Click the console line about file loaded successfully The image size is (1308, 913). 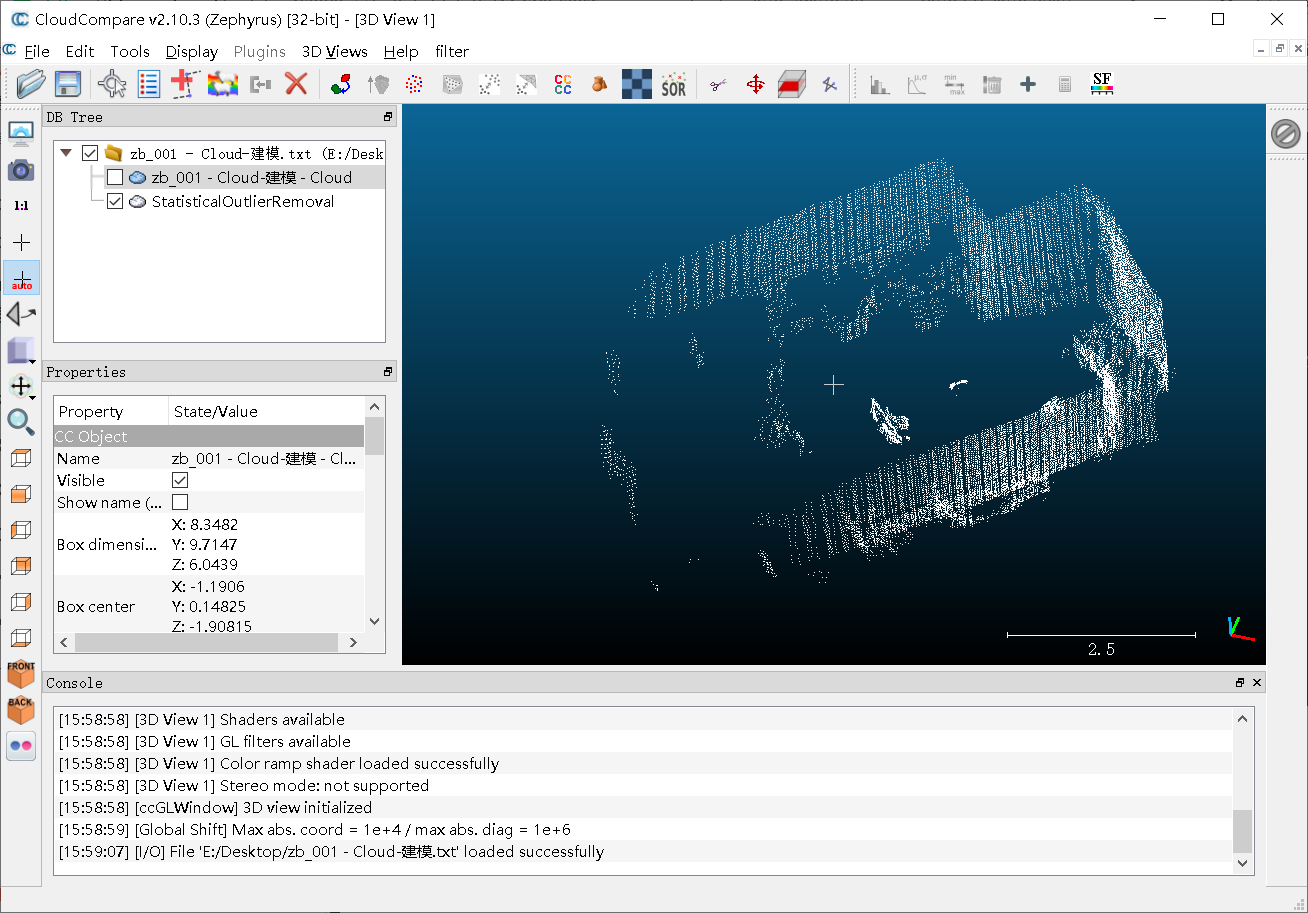click(331, 851)
